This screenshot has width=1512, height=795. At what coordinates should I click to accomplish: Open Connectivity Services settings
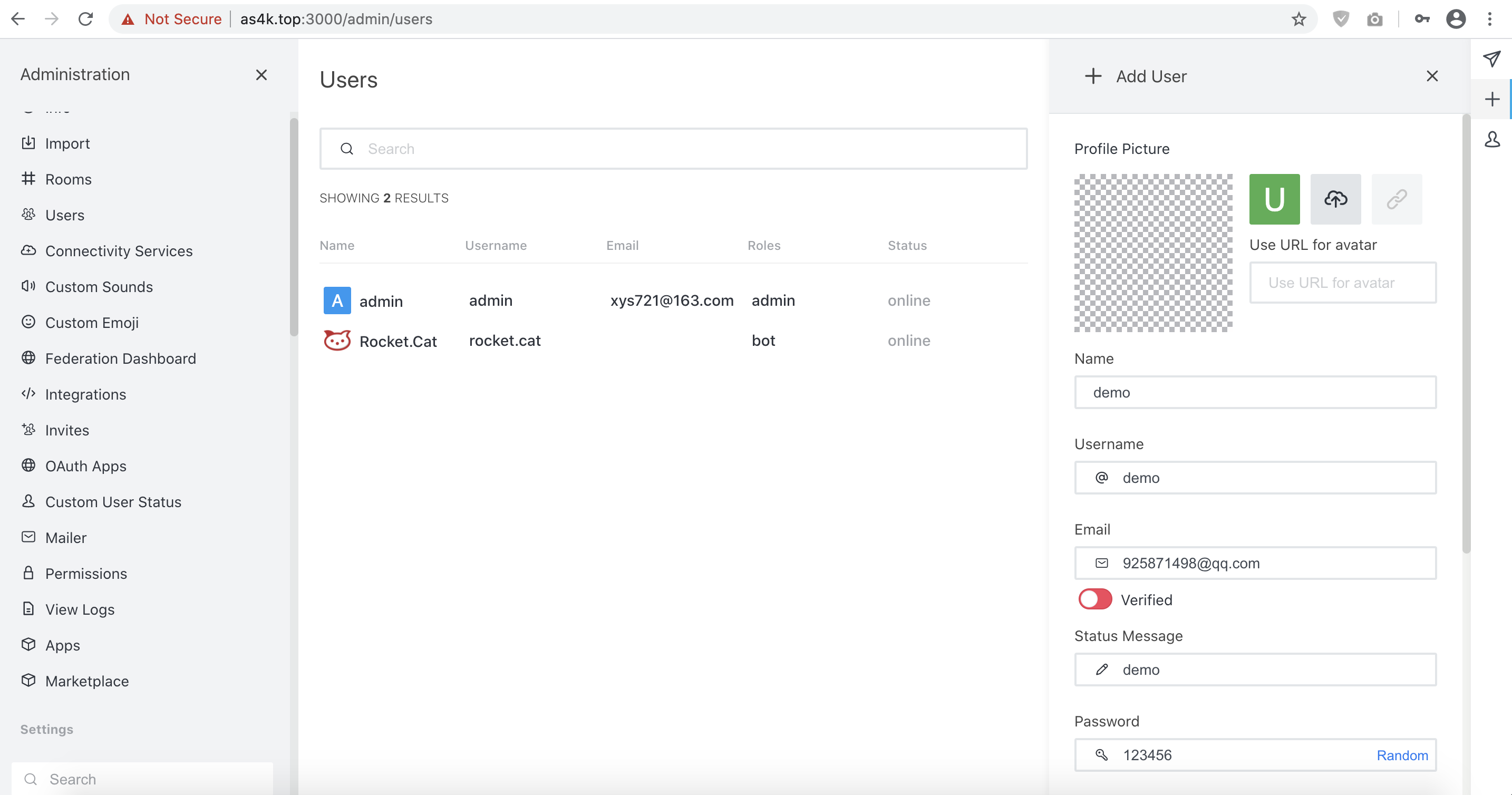pos(107,251)
